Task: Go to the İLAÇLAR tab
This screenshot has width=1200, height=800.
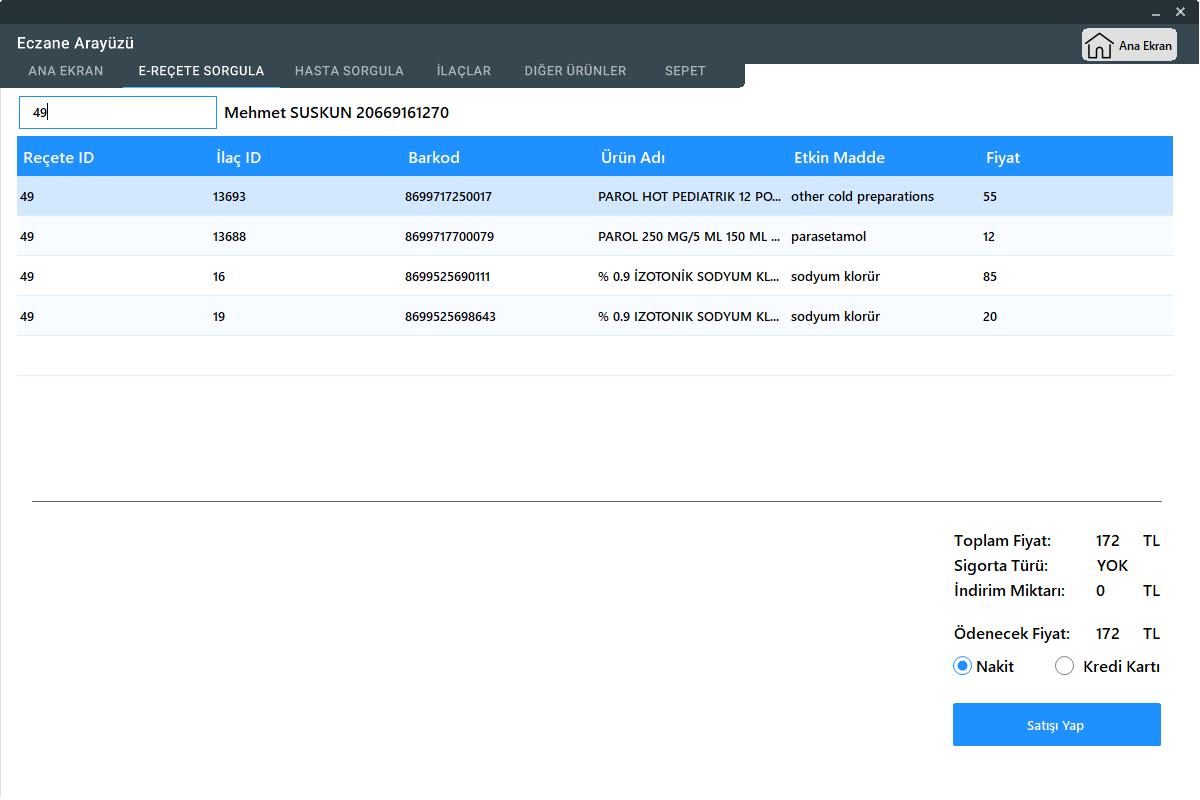Action: click(464, 71)
